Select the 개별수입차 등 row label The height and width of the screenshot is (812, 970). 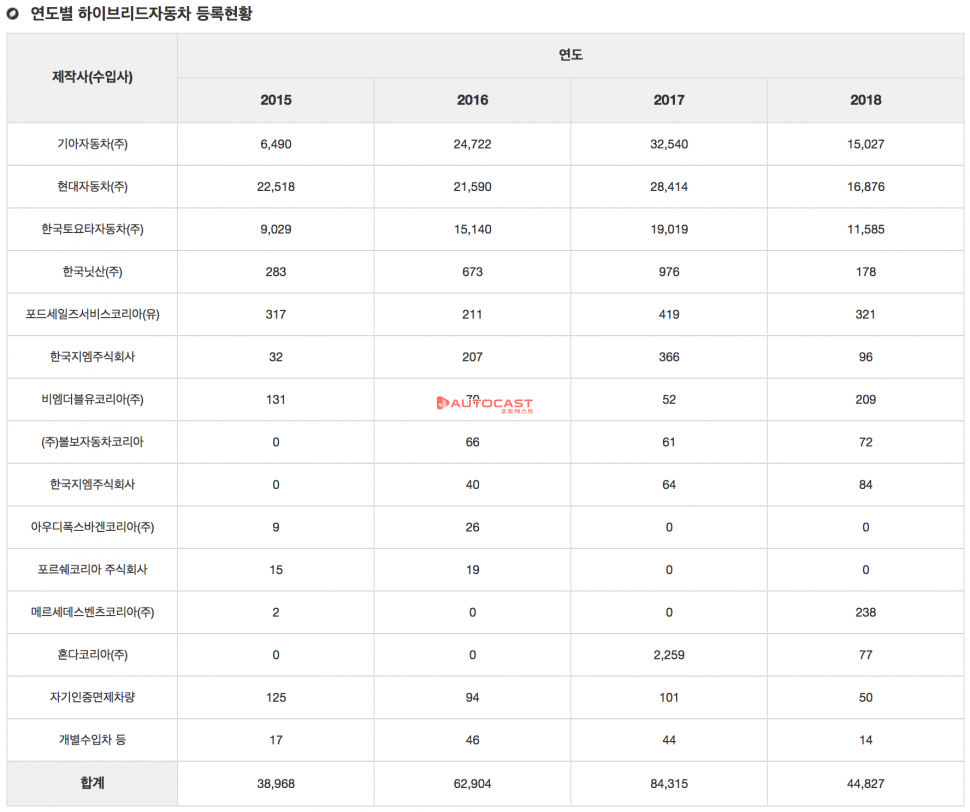click(93, 740)
